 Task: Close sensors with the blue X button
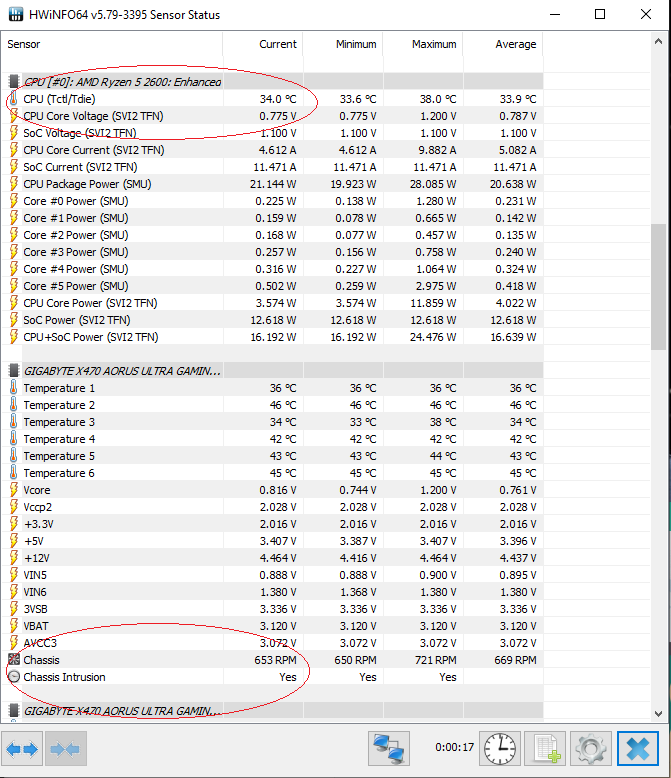[638, 748]
